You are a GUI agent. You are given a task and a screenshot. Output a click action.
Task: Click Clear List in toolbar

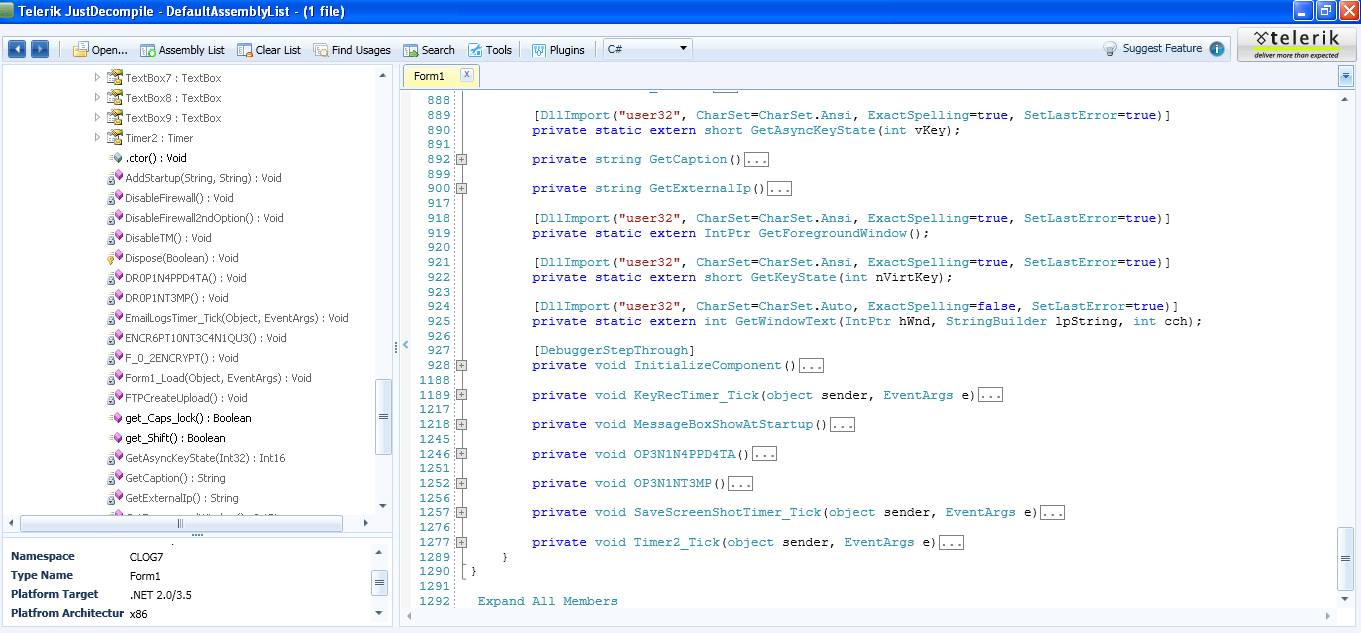pyautogui.click(x=269, y=50)
